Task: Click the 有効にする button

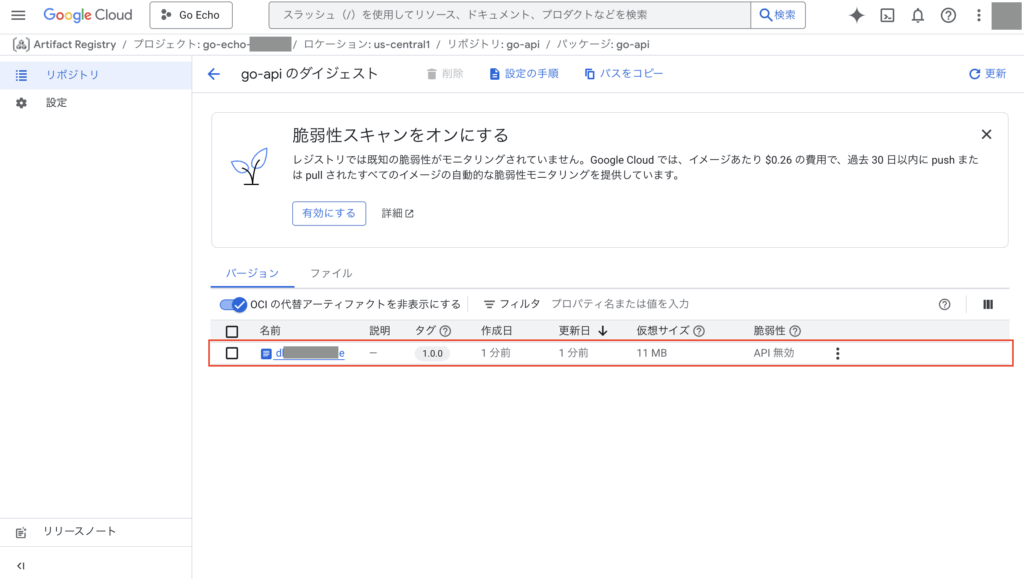Action: pos(323,213)
